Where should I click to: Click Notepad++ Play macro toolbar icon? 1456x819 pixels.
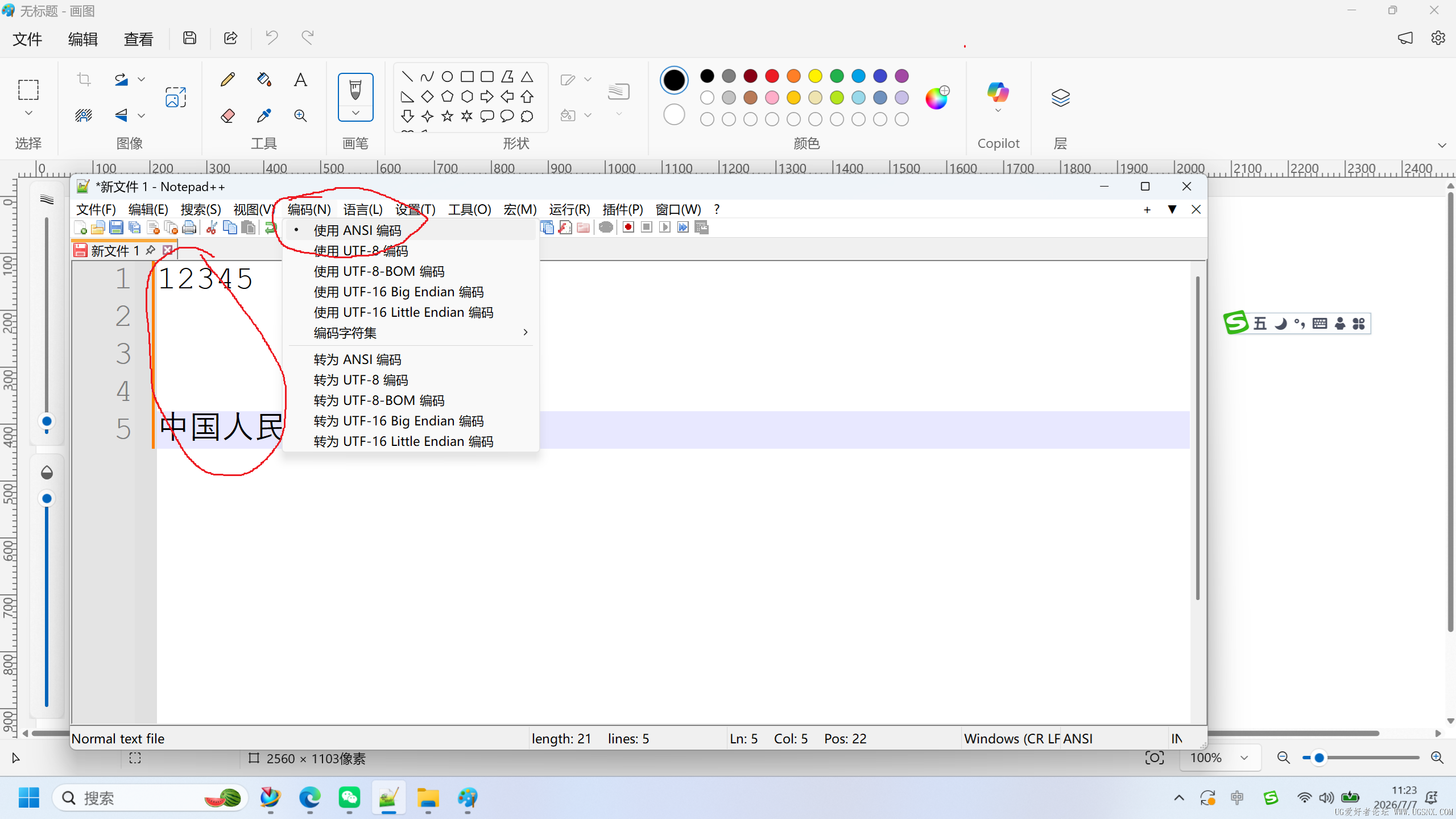[665, 227]
